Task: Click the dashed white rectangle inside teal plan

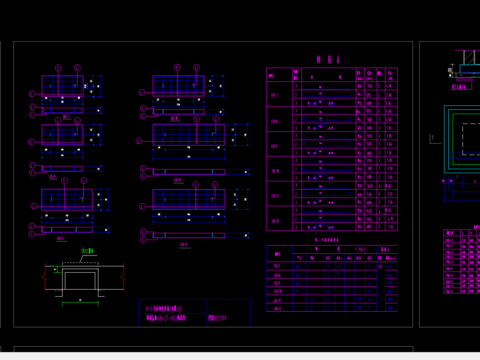Action: click(x=471, y=139)
